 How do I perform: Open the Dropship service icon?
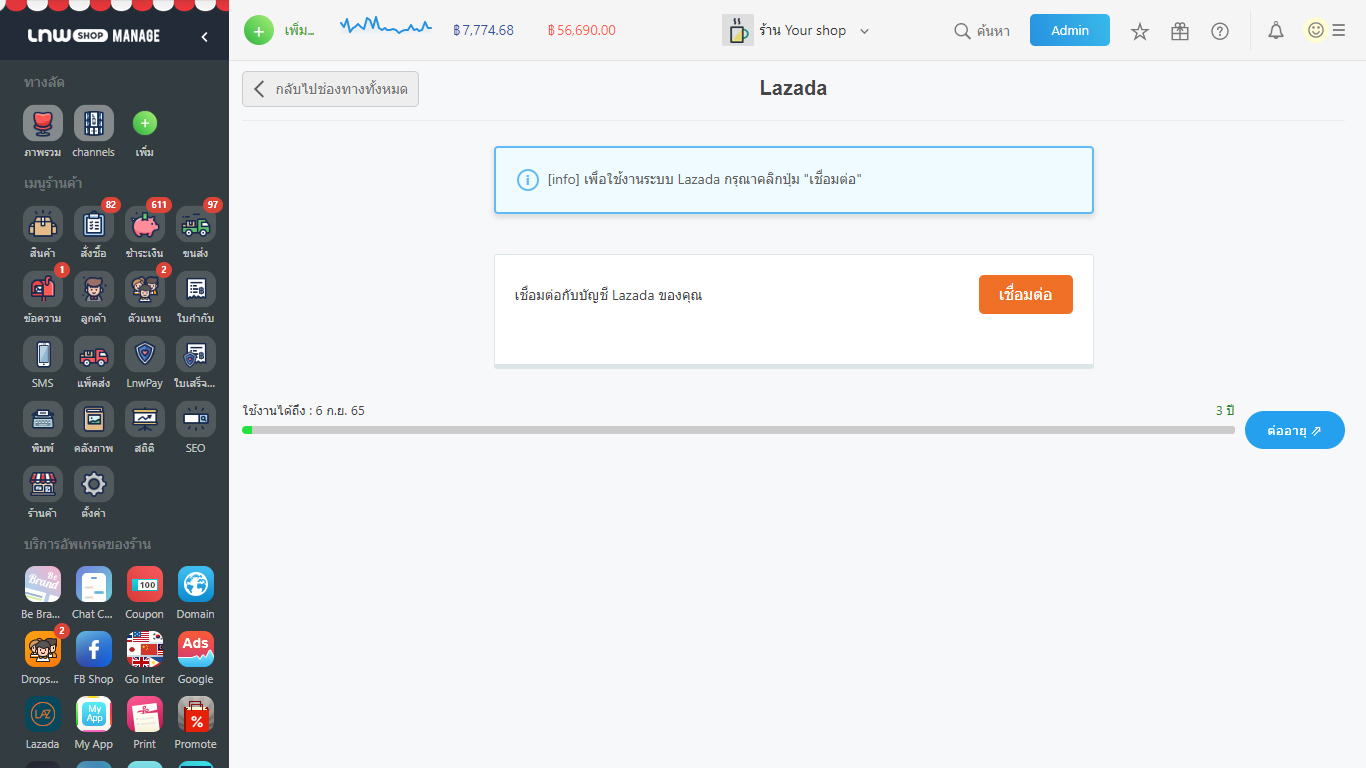point(43,649)
